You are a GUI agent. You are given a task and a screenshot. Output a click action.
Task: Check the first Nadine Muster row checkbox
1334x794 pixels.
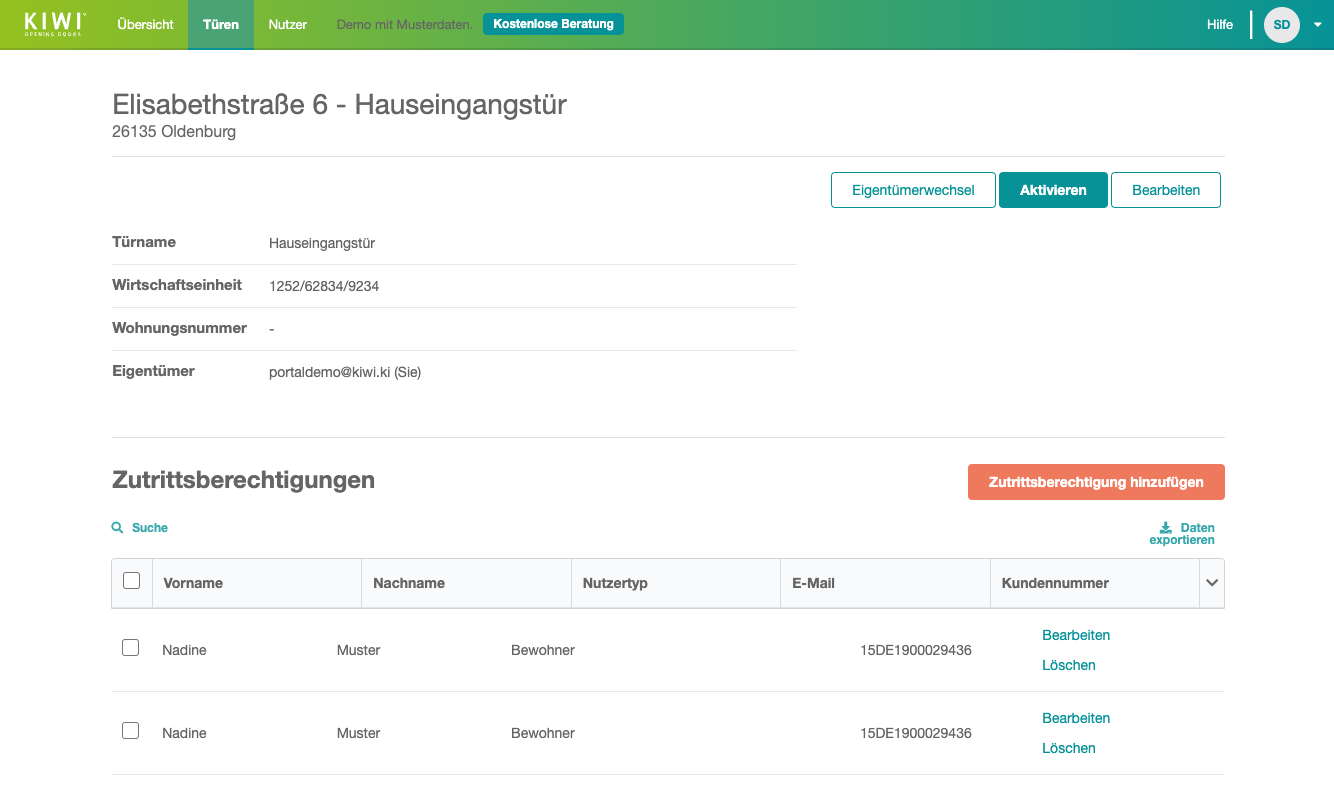(130, 648)
